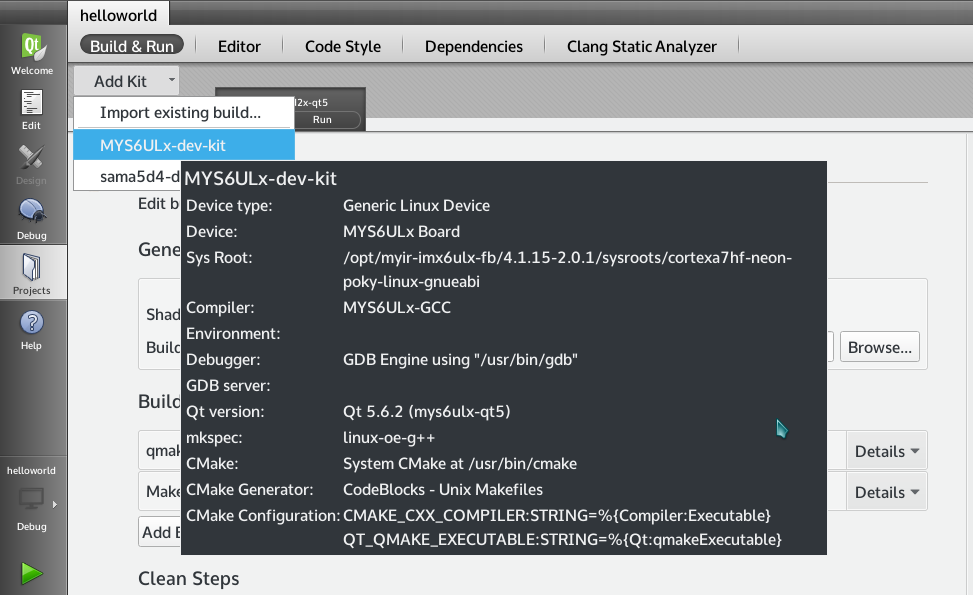Screen dimensions: 973x595
Task: Switch to the kit's Run settings button
Action: (322, 119)
